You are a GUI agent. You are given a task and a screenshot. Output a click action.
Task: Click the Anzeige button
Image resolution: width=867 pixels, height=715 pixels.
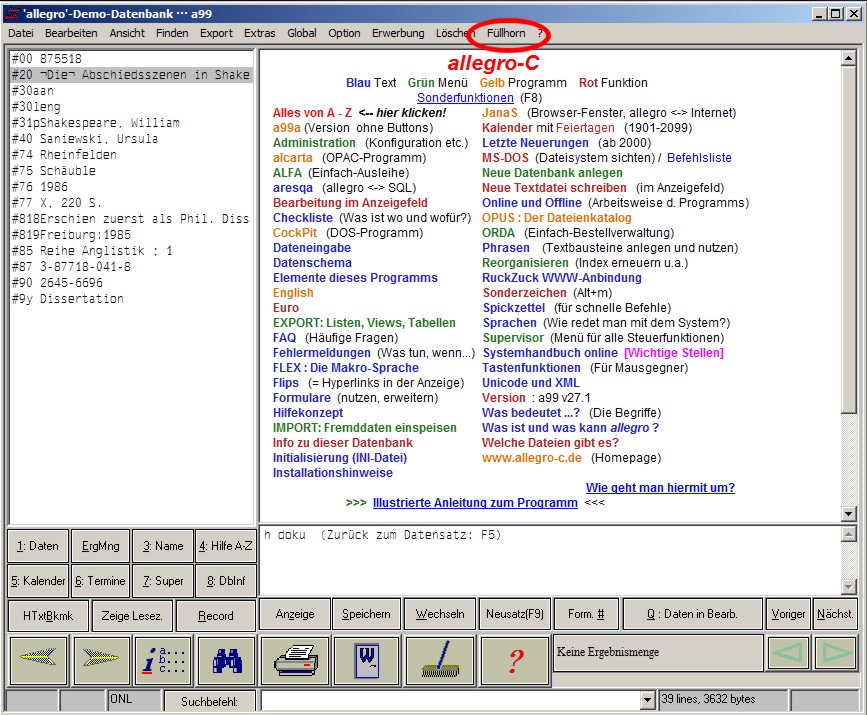(295, 614)
